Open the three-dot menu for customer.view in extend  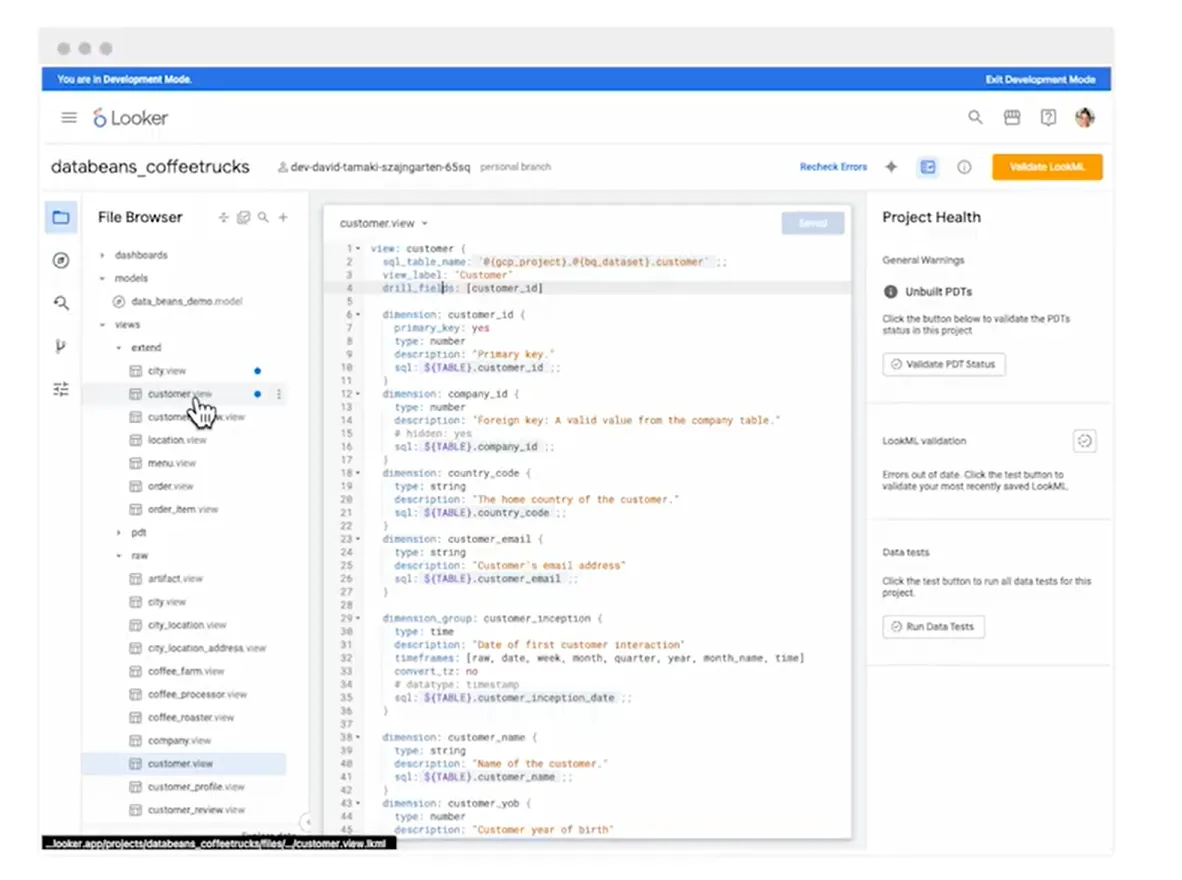pyautogui.click(x=279, y=394)
